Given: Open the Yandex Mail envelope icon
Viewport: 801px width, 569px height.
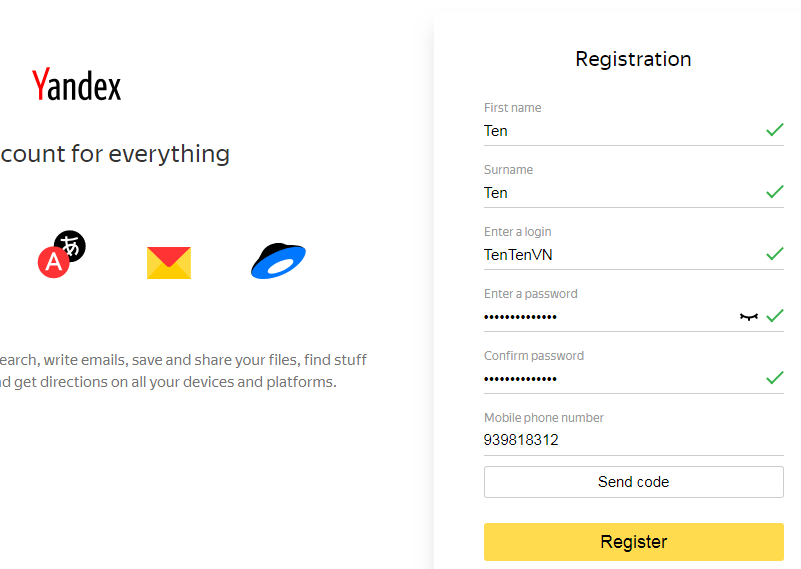Looking at the screenshot, I should (169, 263).
